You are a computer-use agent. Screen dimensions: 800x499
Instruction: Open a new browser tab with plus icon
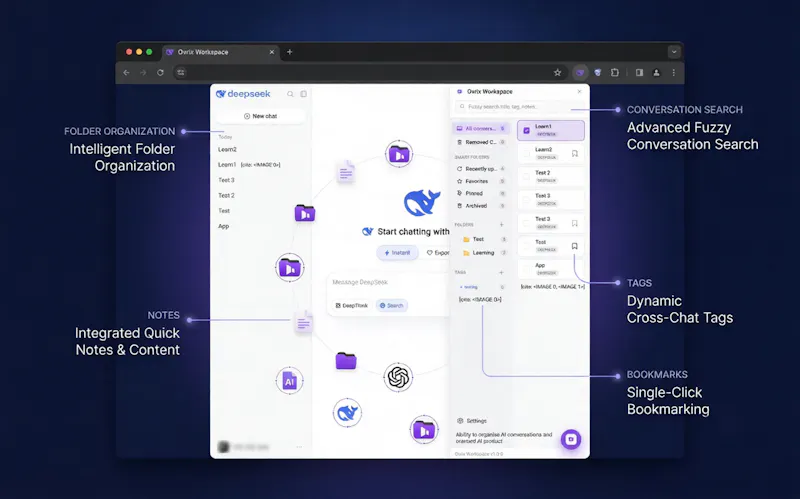click(x=289, y=52)
